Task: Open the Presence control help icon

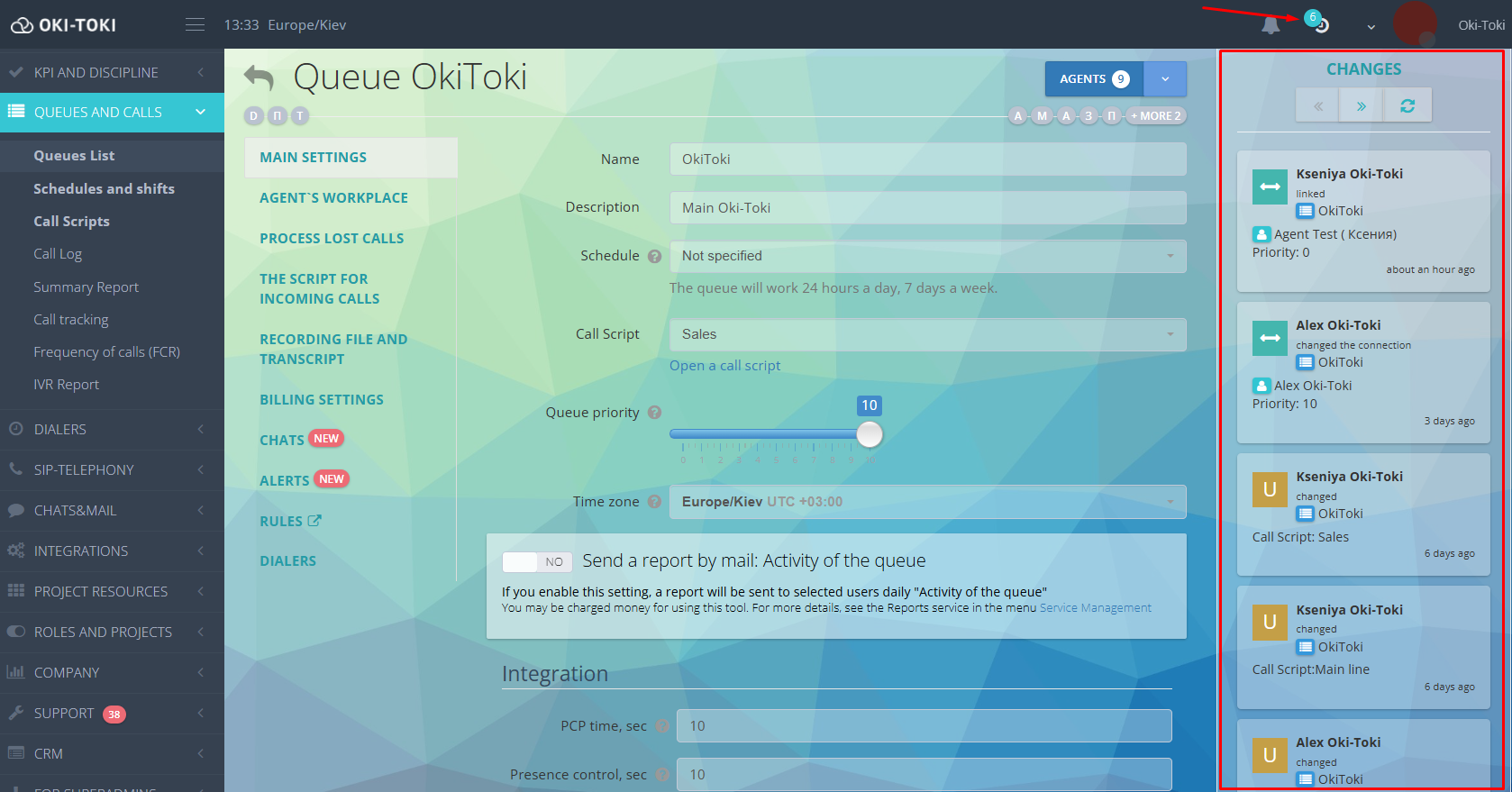Action: 662,775
